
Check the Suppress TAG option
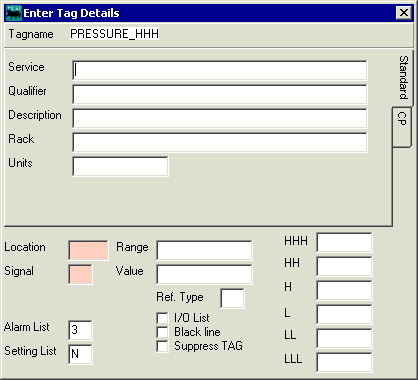click(162, 346)
